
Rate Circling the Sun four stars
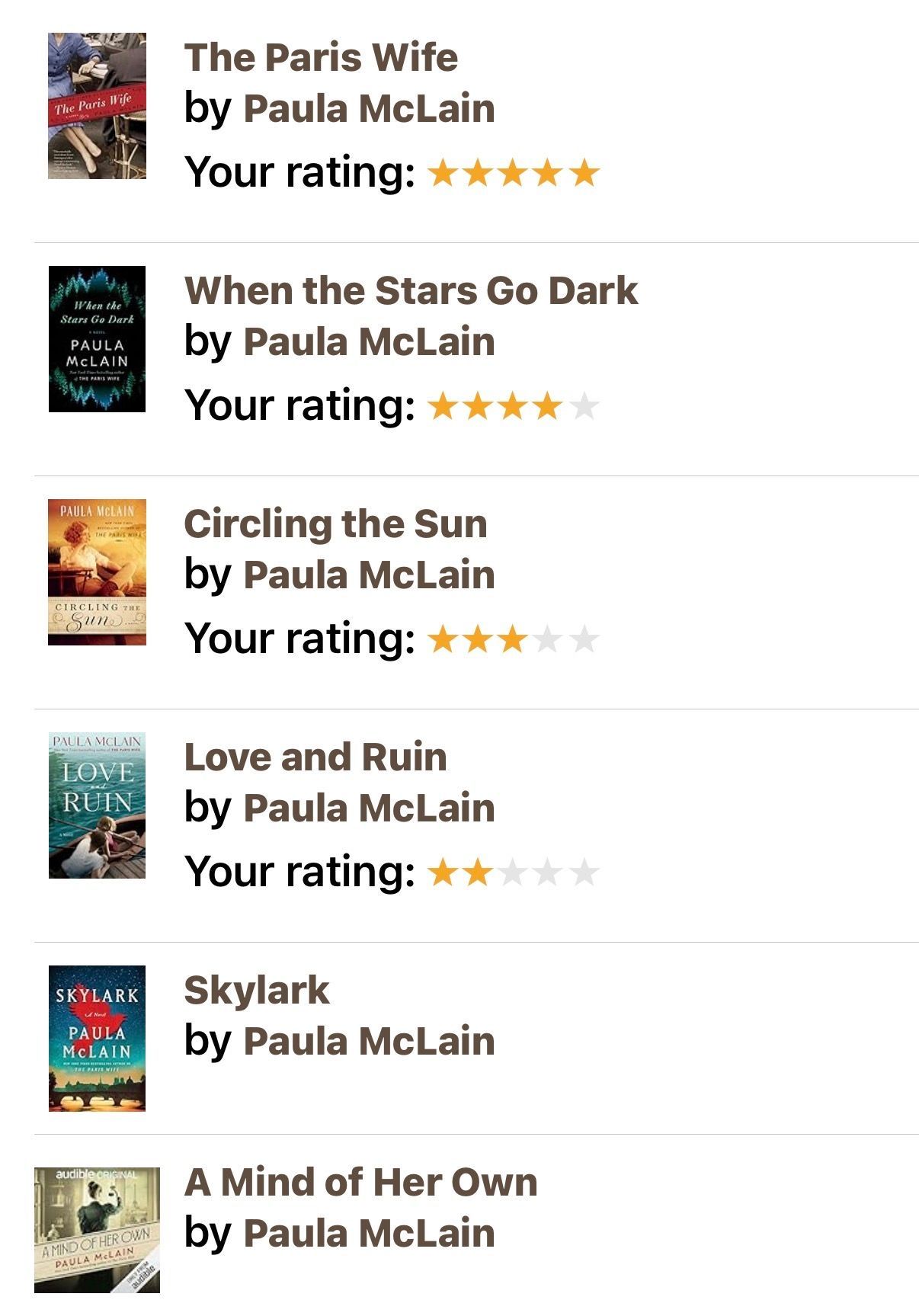548,640
